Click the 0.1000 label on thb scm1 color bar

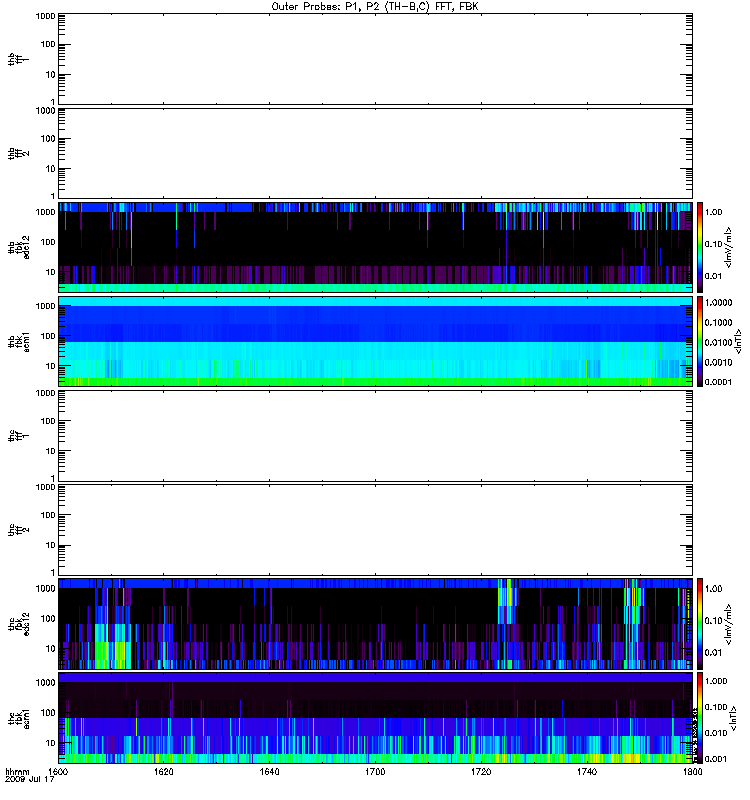[x=718, y=322]
